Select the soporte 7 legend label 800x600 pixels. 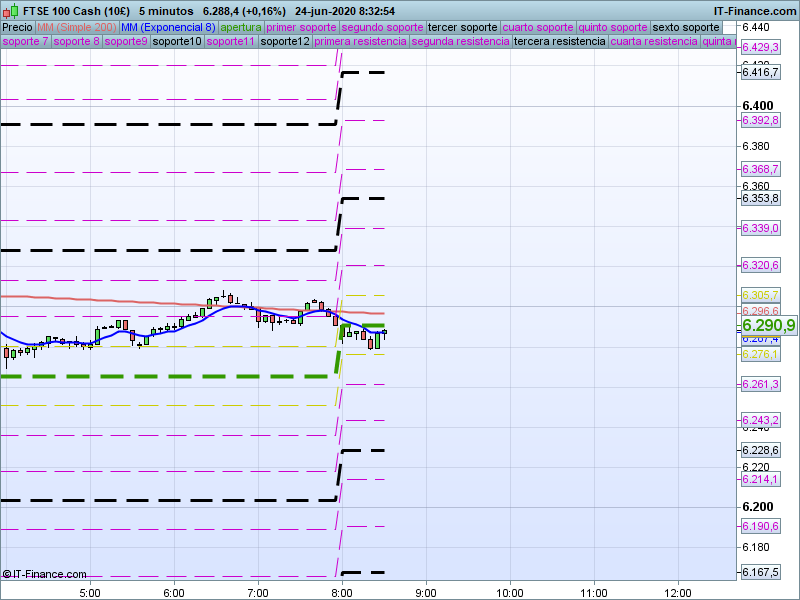(x=25, y=42)
